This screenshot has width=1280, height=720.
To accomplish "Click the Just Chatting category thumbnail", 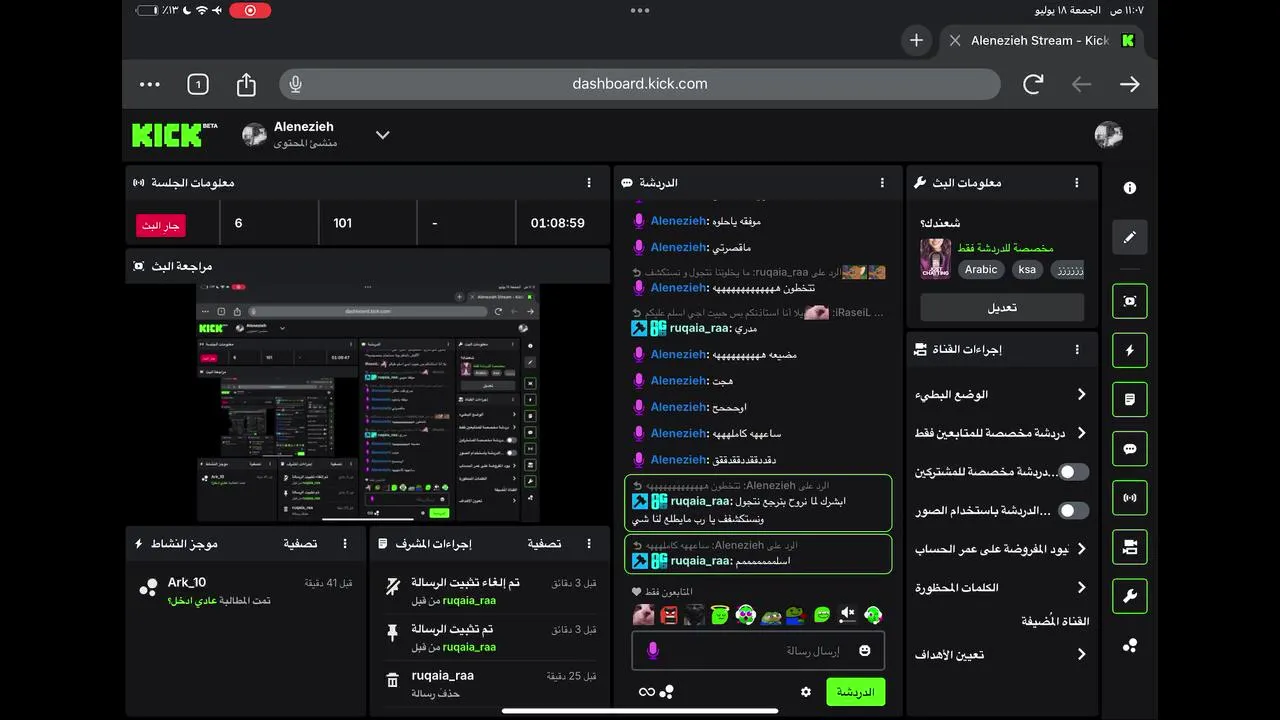I will [936, 259].
